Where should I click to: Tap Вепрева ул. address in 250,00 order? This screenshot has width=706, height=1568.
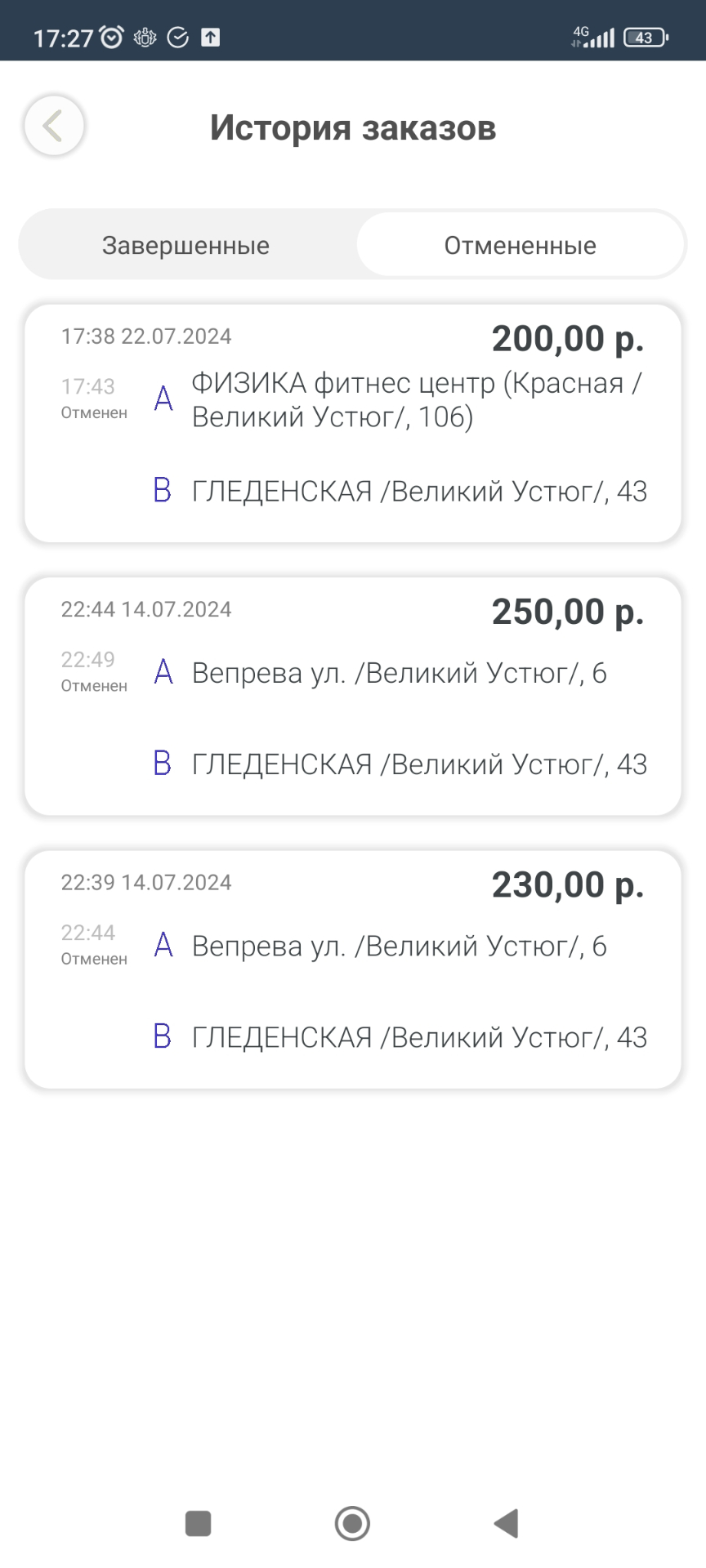tap(399, 673)
